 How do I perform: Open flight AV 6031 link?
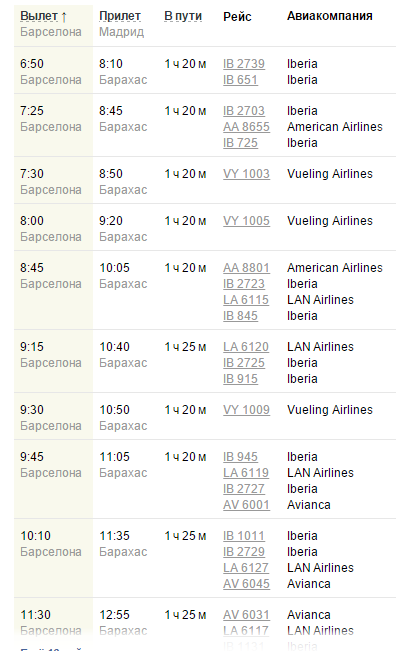pyautogui.click(x=246, y=615)
